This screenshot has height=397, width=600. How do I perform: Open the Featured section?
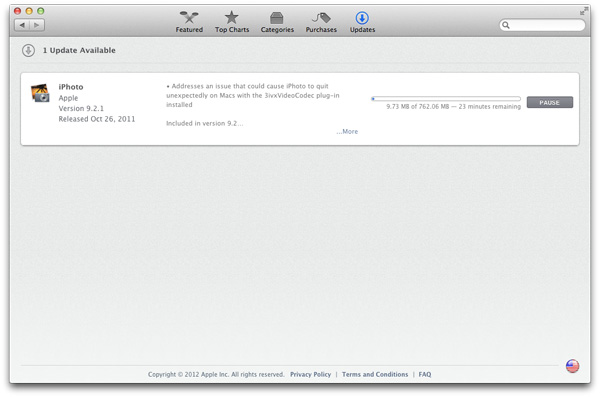[189, 22]
